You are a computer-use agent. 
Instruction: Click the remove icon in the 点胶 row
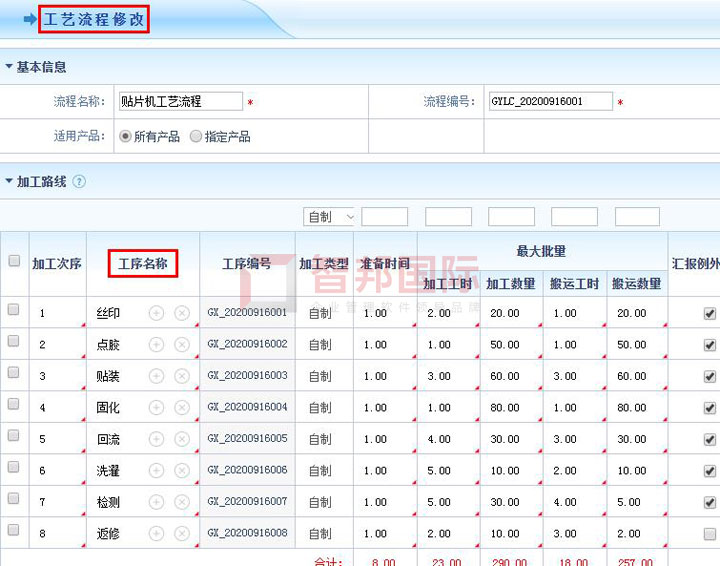[182, 345]
